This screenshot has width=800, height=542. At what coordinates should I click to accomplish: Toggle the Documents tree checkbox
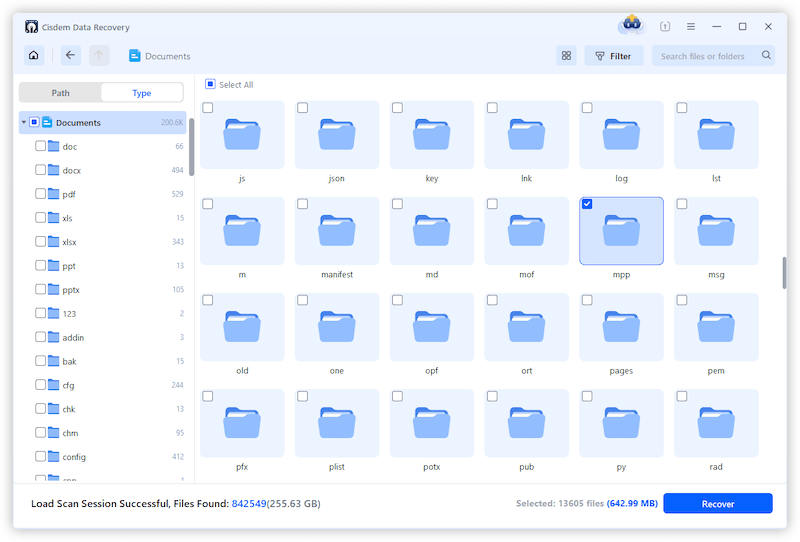click(34, 122)
